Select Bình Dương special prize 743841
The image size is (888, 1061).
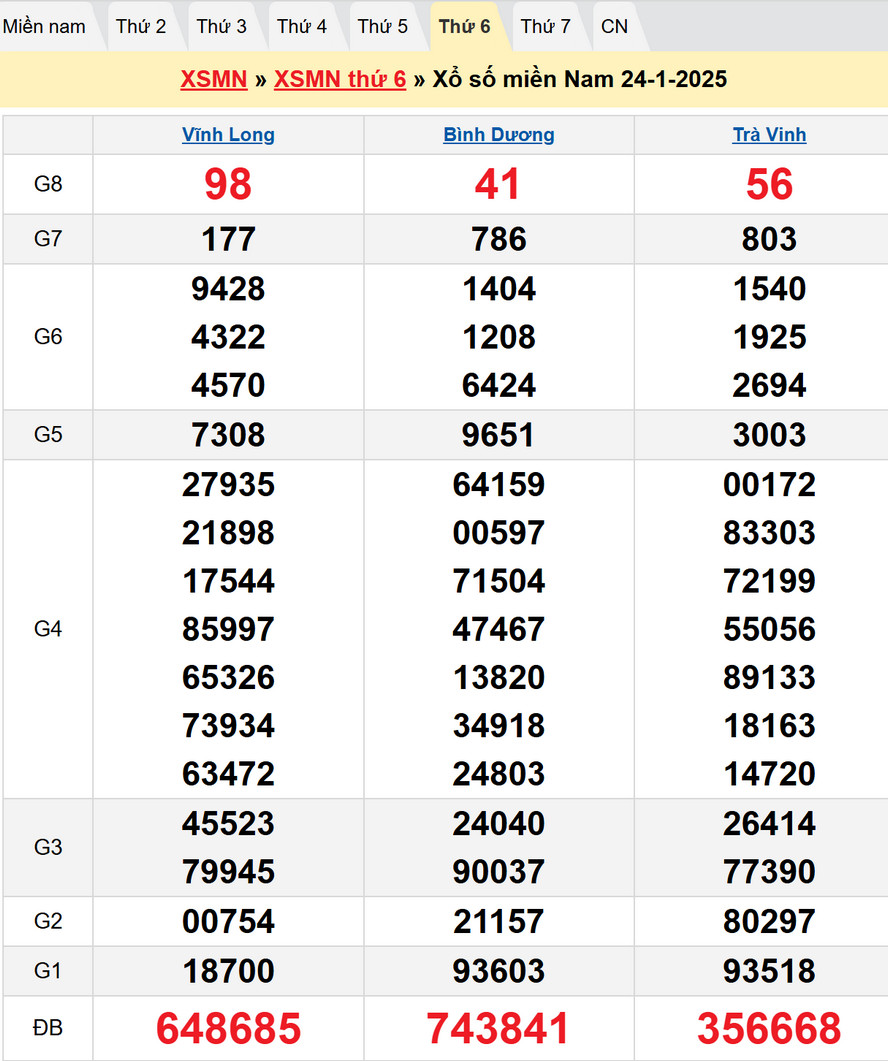pyautogui.click(x=499, y=1028)
